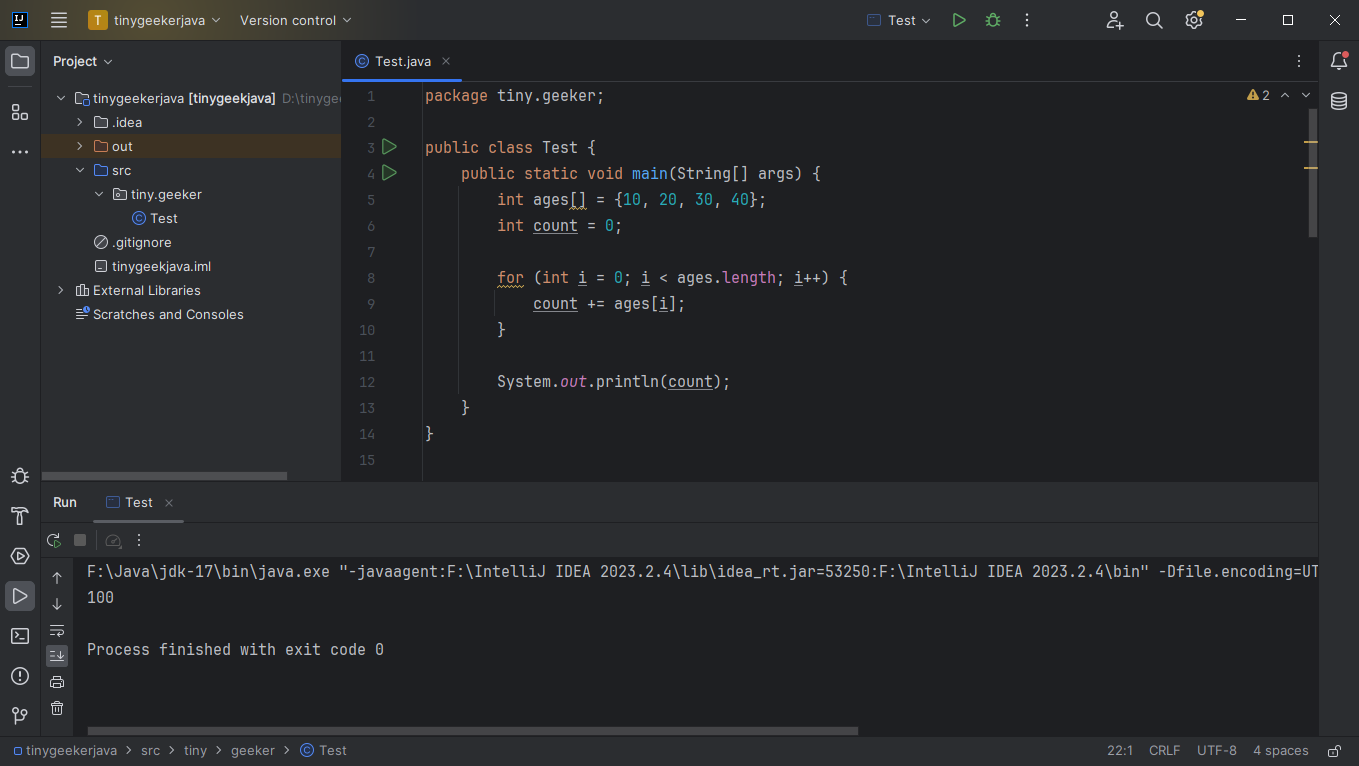The image size is (1359, 766).
Task: Select the .gitignore file
Action: tap(132, 242)
